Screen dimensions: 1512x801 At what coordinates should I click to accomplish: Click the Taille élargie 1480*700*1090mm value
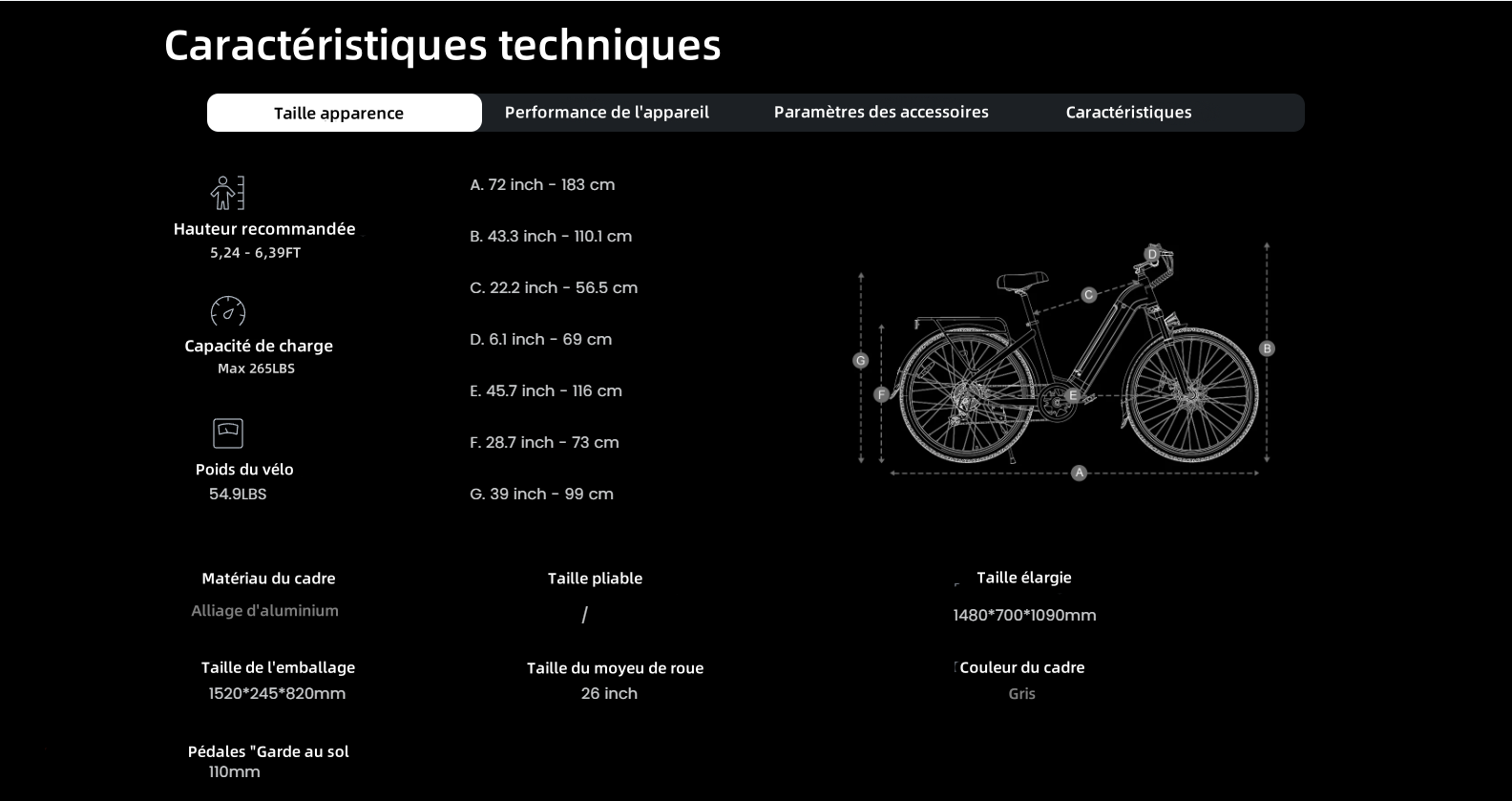coord(1024,616)
